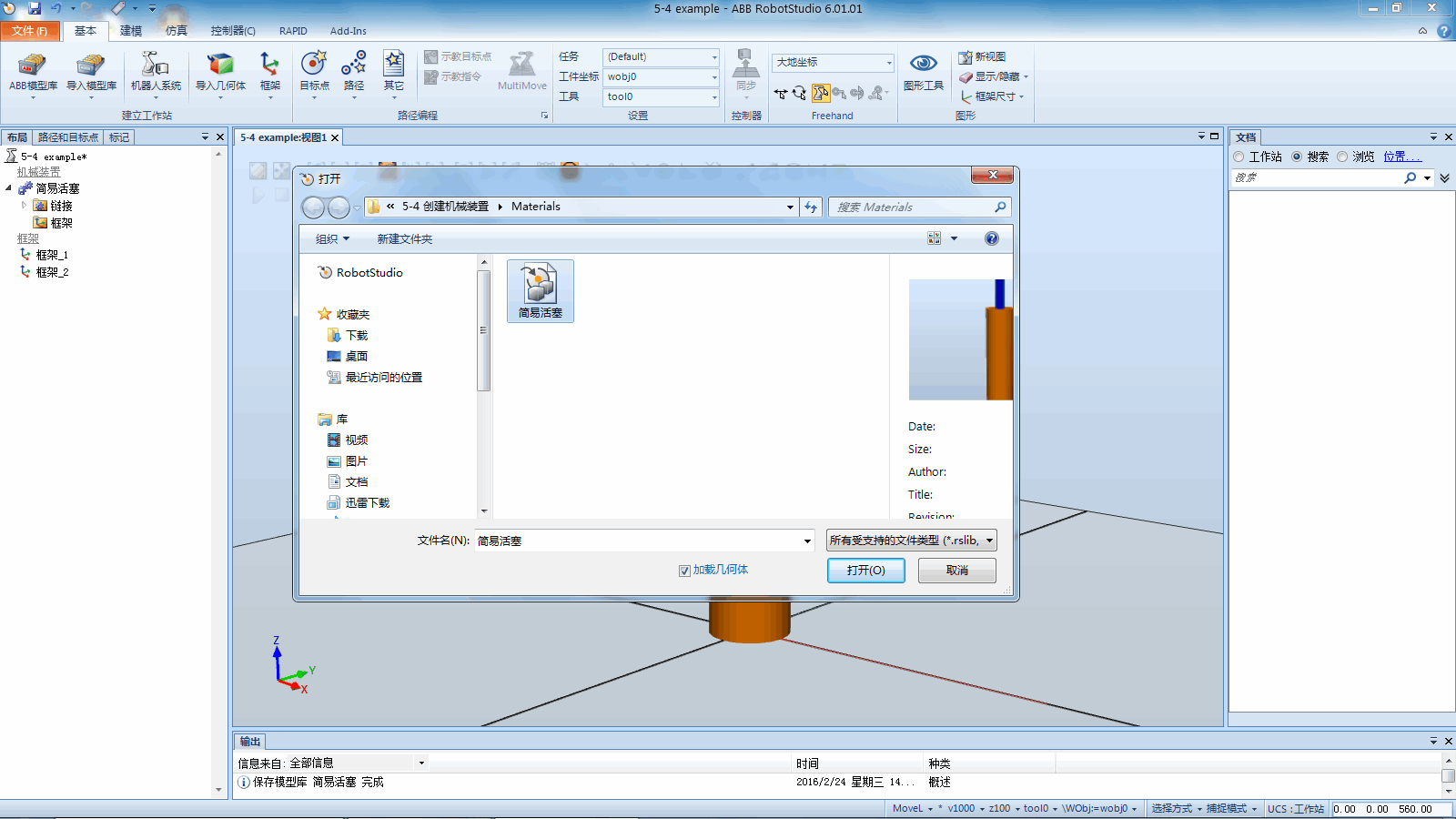Click the navigation pane vertical scrollbar
Viewport: 1456px width, 819px height.
(x=484, y=330)
